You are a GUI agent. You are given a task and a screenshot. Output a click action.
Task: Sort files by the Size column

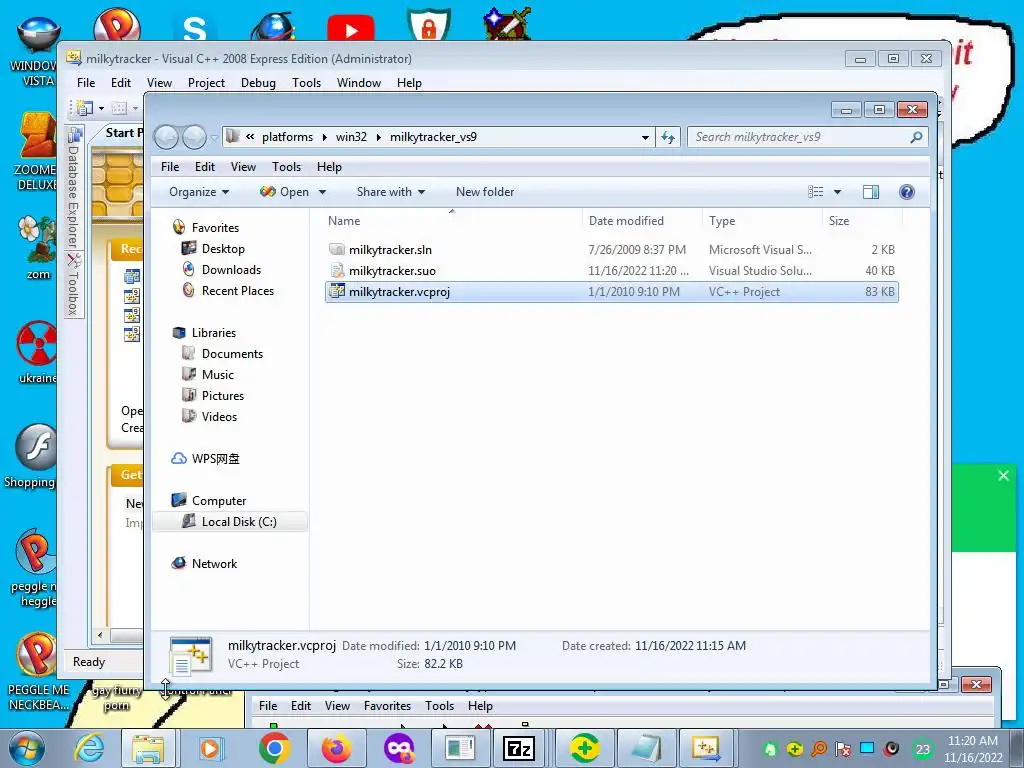point(861,221)
